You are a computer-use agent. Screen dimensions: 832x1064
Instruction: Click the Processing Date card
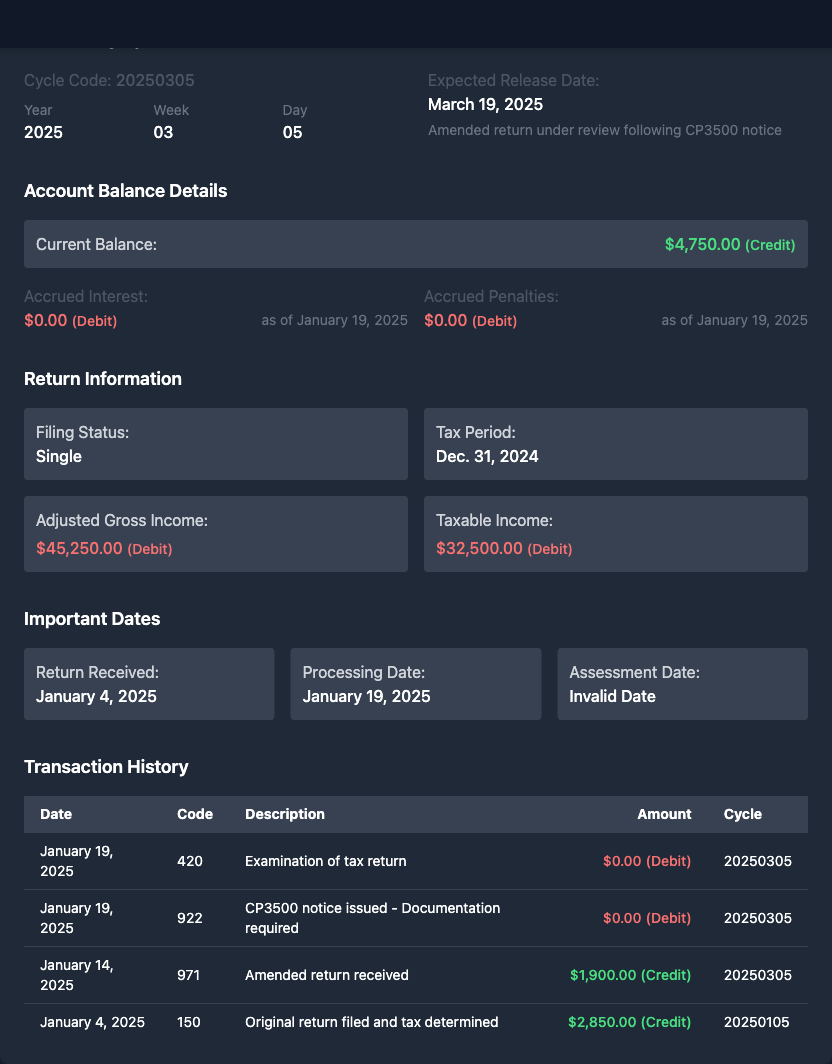coord(415,684)
